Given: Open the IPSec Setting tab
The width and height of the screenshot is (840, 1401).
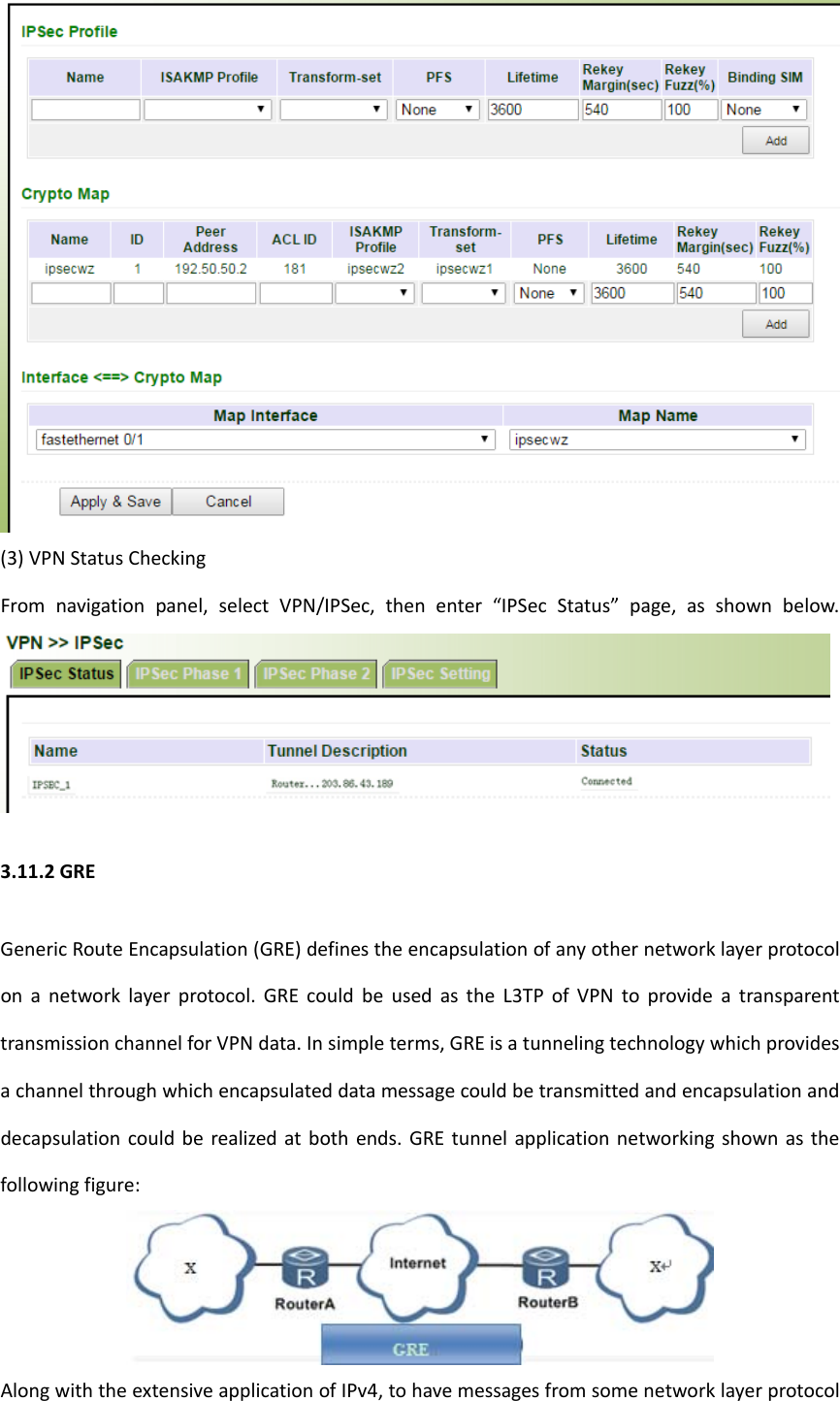Looking at the screenshot, I should pyautogui.click(x=439, y=673).
